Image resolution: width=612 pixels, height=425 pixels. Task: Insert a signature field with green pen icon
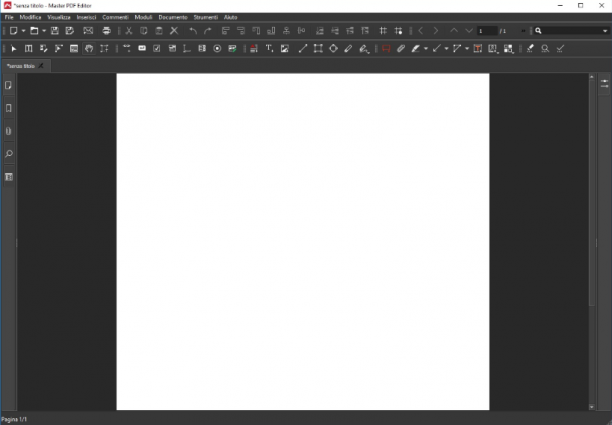tap(232, 48)
